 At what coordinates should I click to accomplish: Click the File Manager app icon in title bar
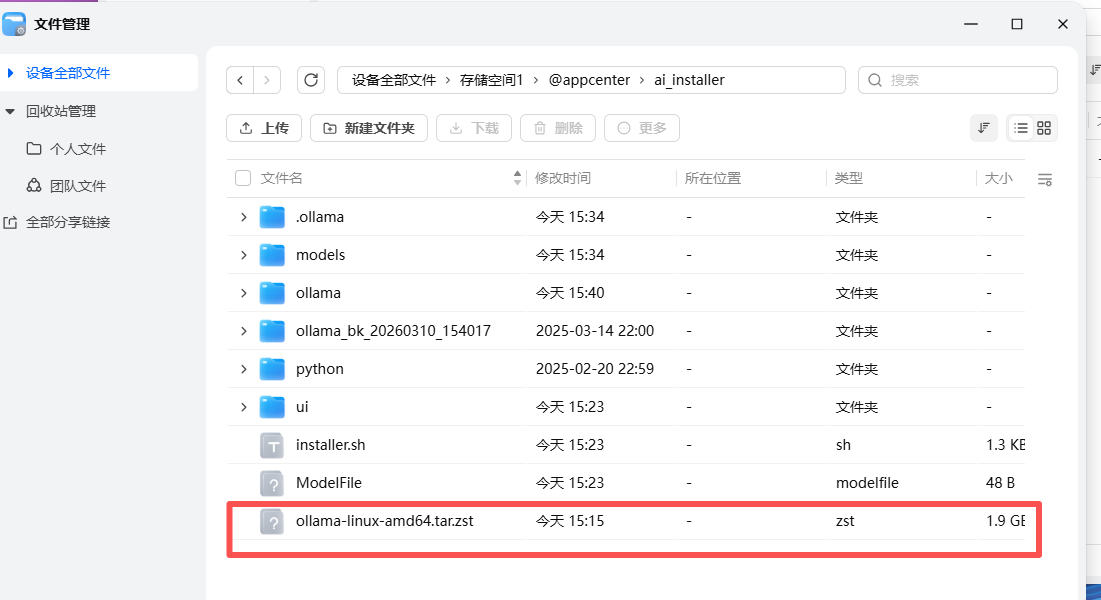tap(14, 24)
